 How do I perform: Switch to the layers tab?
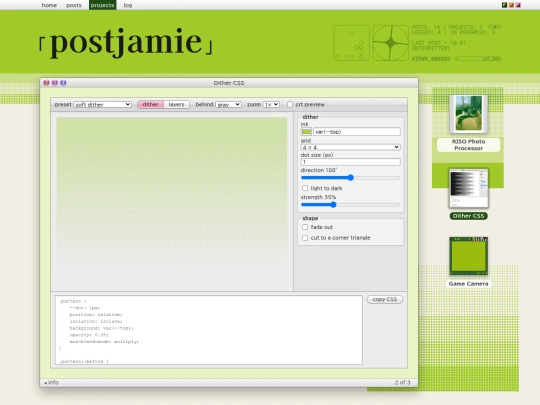tap(176, 104)
